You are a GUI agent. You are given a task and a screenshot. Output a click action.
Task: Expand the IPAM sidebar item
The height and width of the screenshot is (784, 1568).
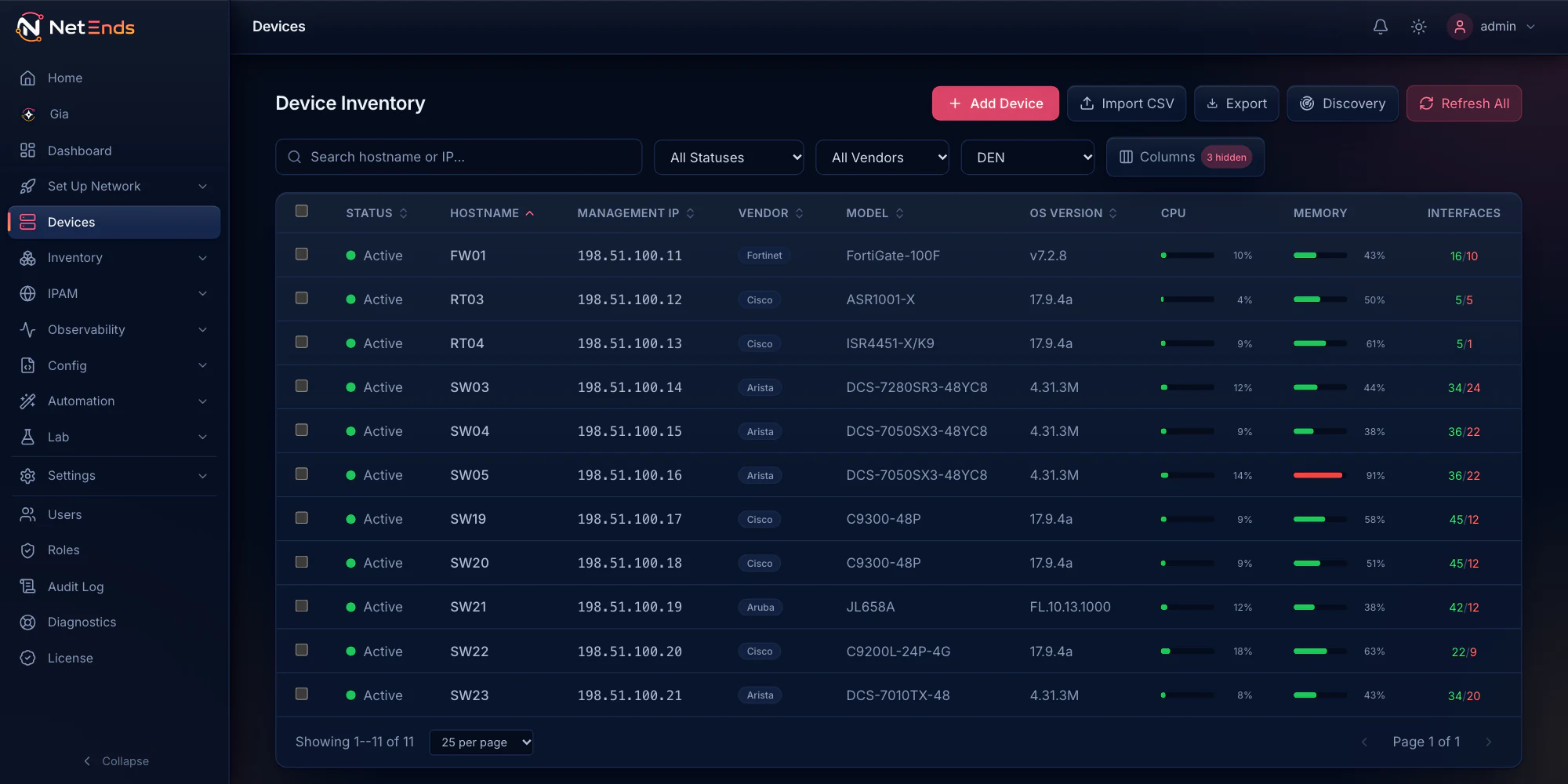pyautogui.click(x=114, y=294)
